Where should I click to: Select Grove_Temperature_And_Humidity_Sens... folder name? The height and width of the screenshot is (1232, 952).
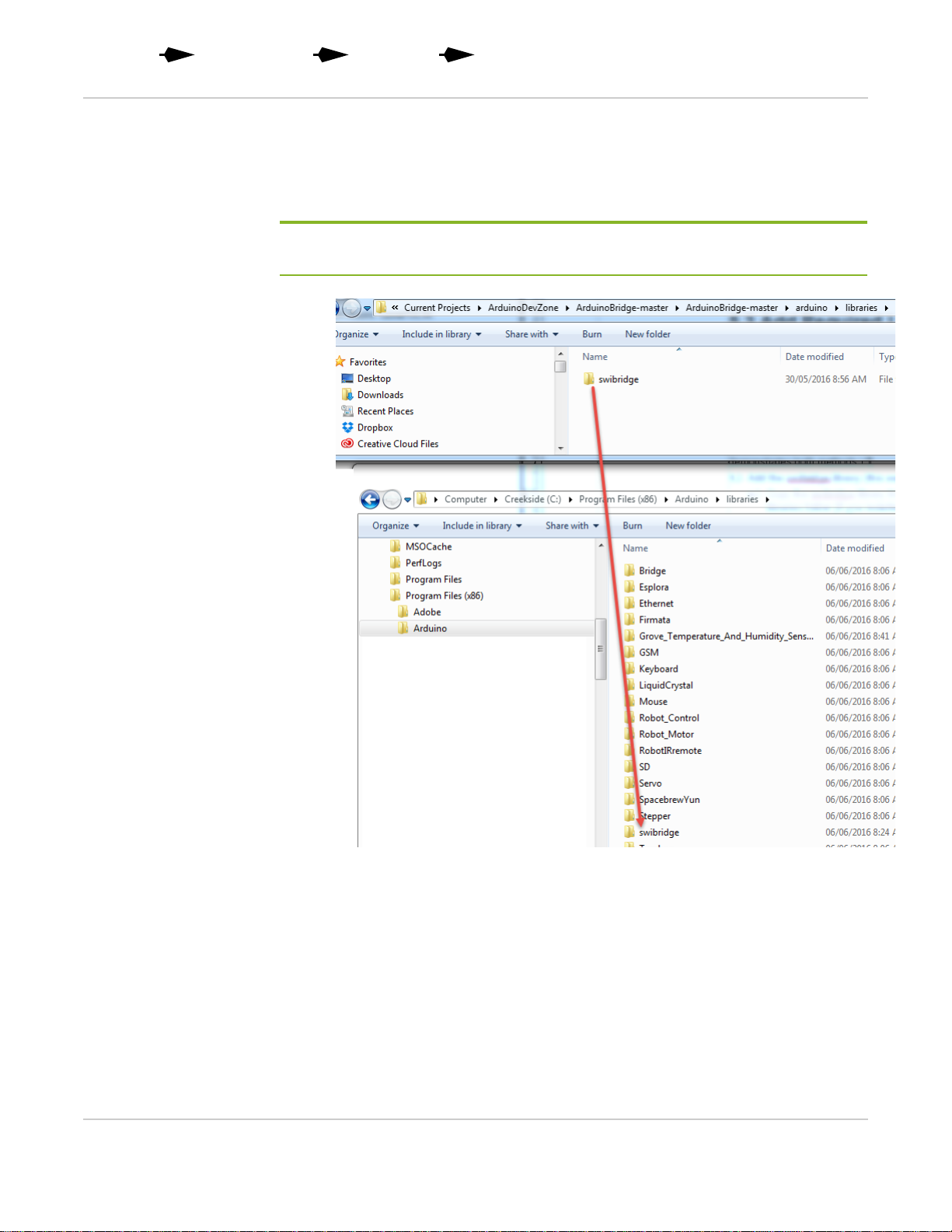pyautogui.click(x=726, y=636)
